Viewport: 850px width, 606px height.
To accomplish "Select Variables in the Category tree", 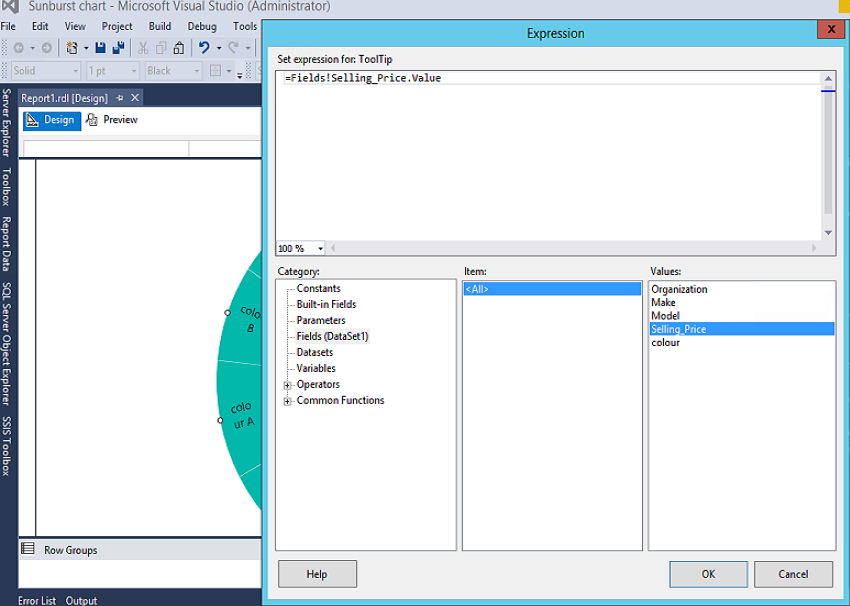I will pyautogui.click(x=316, y=368).
